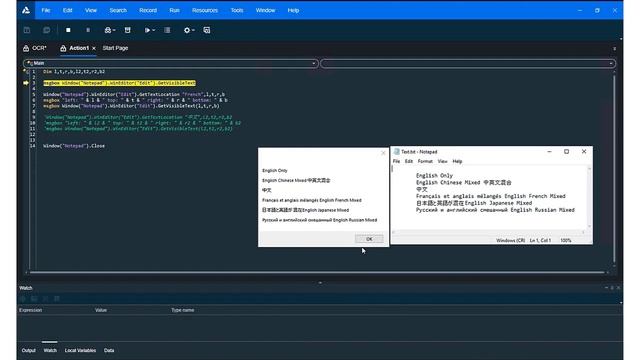640x360 pixels.
Task: Open the gear icon dropdown arrow
Action: point(193,30)
